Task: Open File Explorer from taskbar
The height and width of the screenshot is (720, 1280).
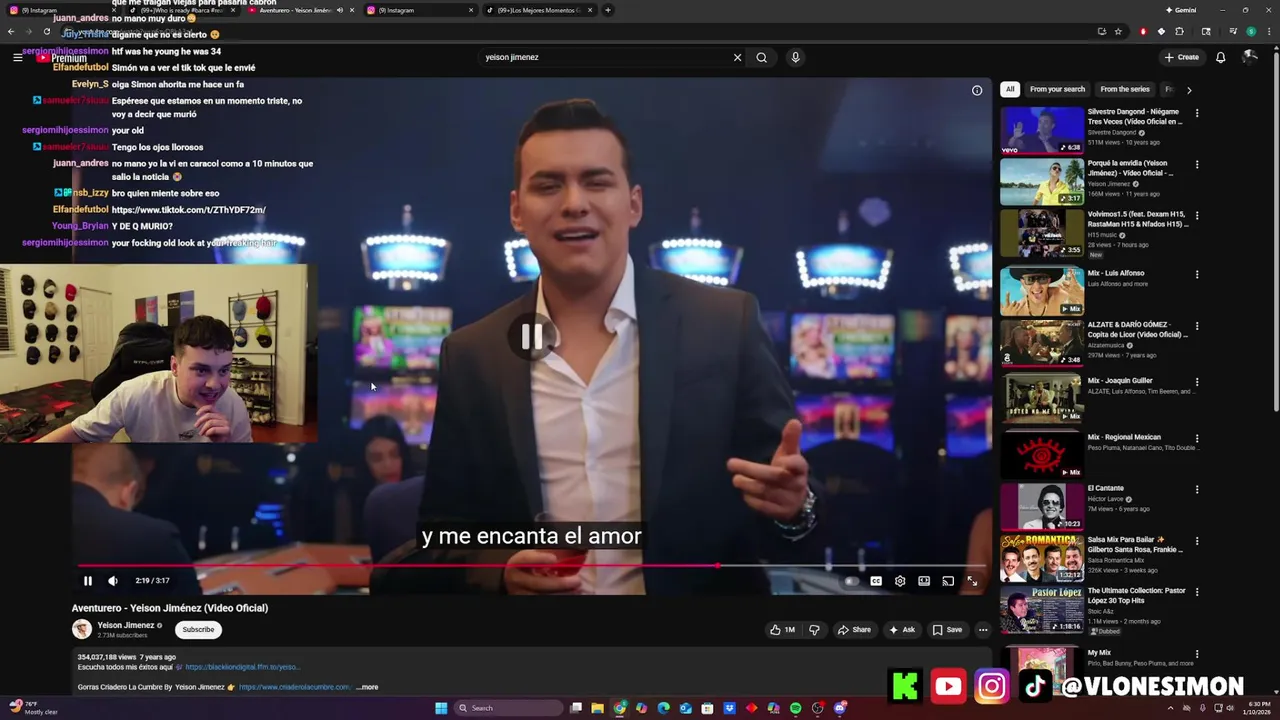Action: (x=597, y=708)
